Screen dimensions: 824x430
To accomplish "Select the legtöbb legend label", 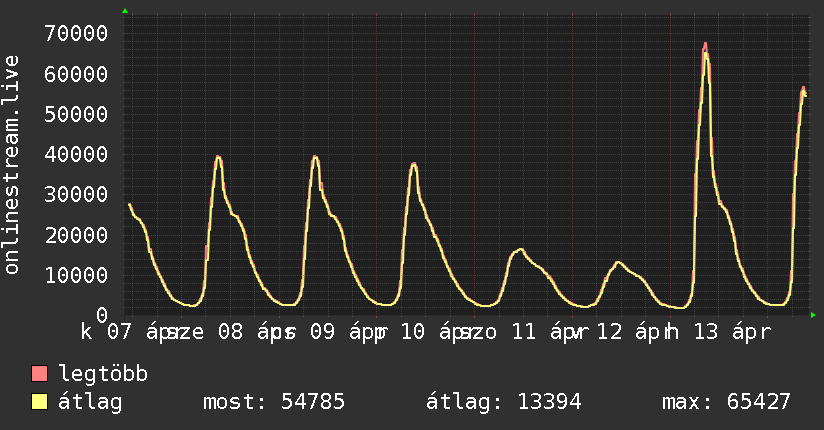I will [103, 374].
